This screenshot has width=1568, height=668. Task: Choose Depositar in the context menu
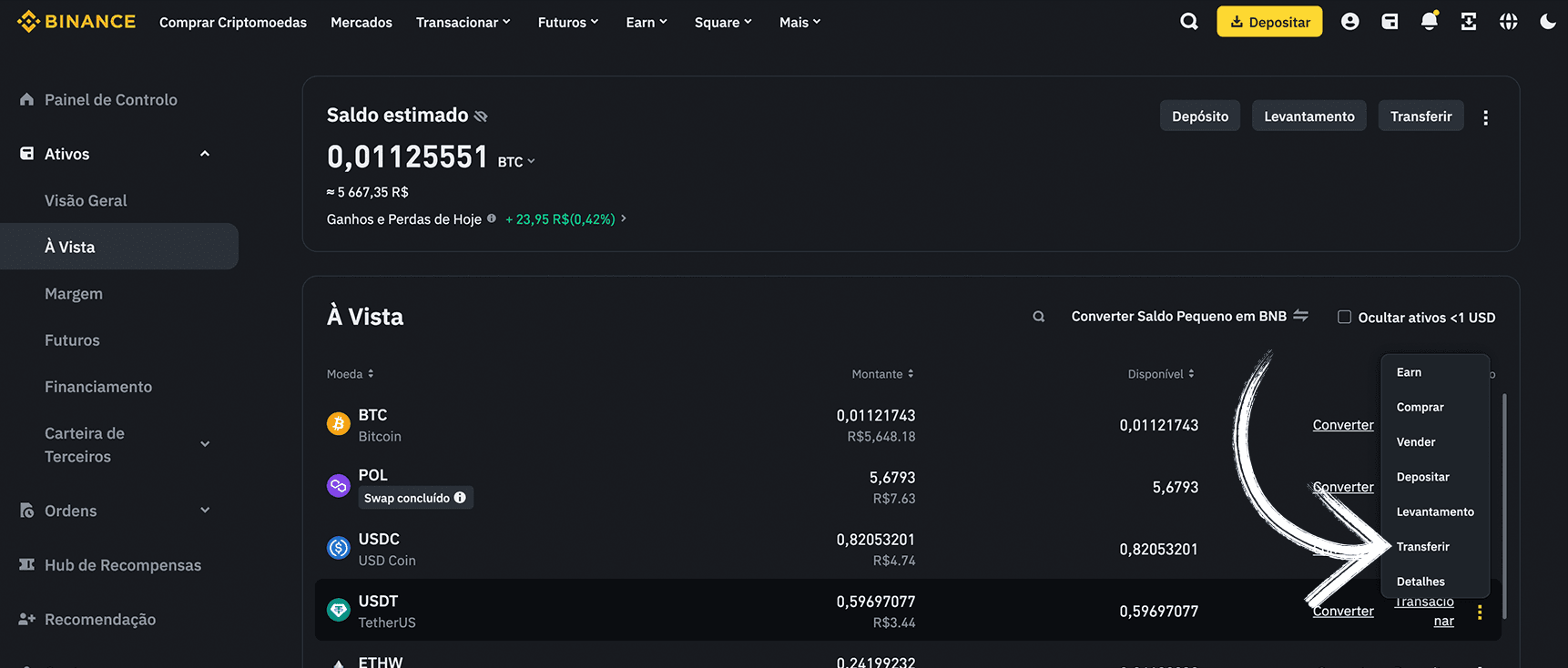1422,477
